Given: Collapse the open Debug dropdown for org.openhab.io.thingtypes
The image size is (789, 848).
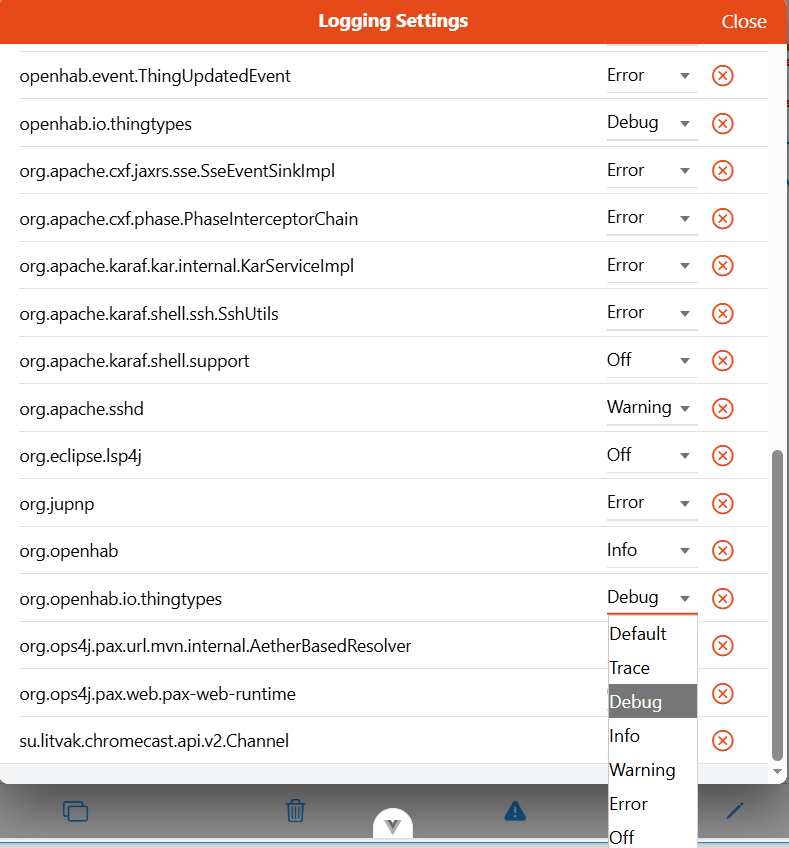Looking at the screenshot, I should [x=652, y=598].
